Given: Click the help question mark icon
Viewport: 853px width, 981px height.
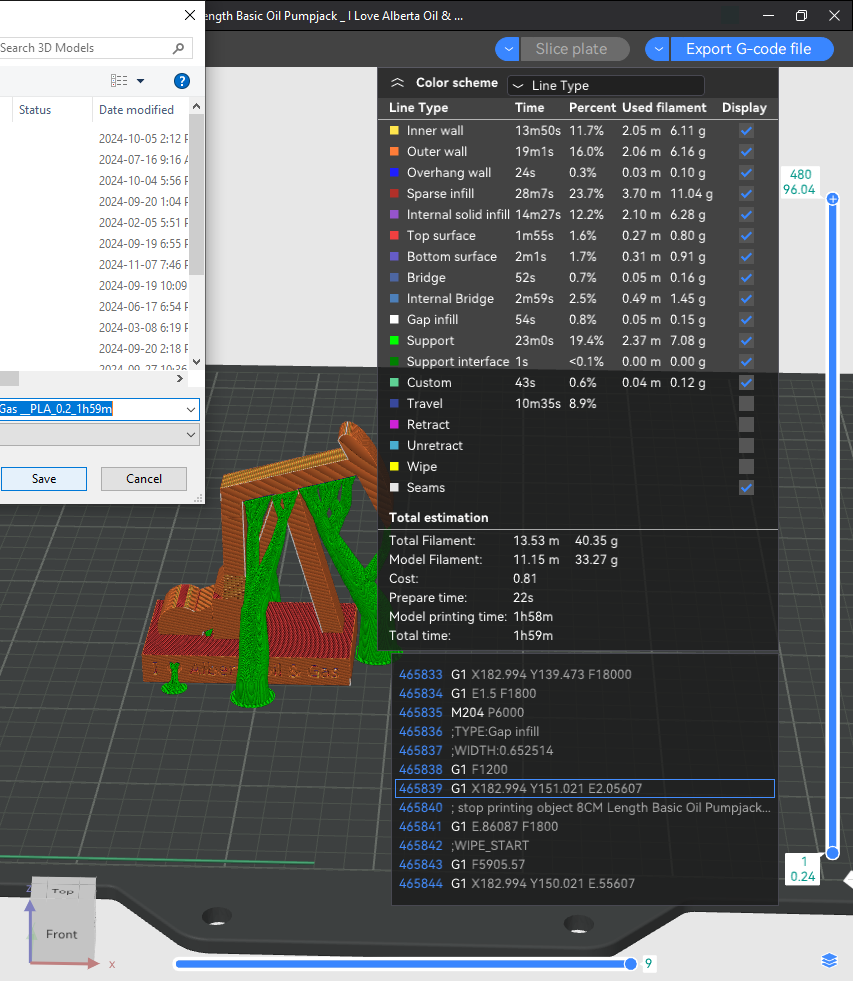Looking at the screenshot, I should pyautogui.click(x=181, y=81).
